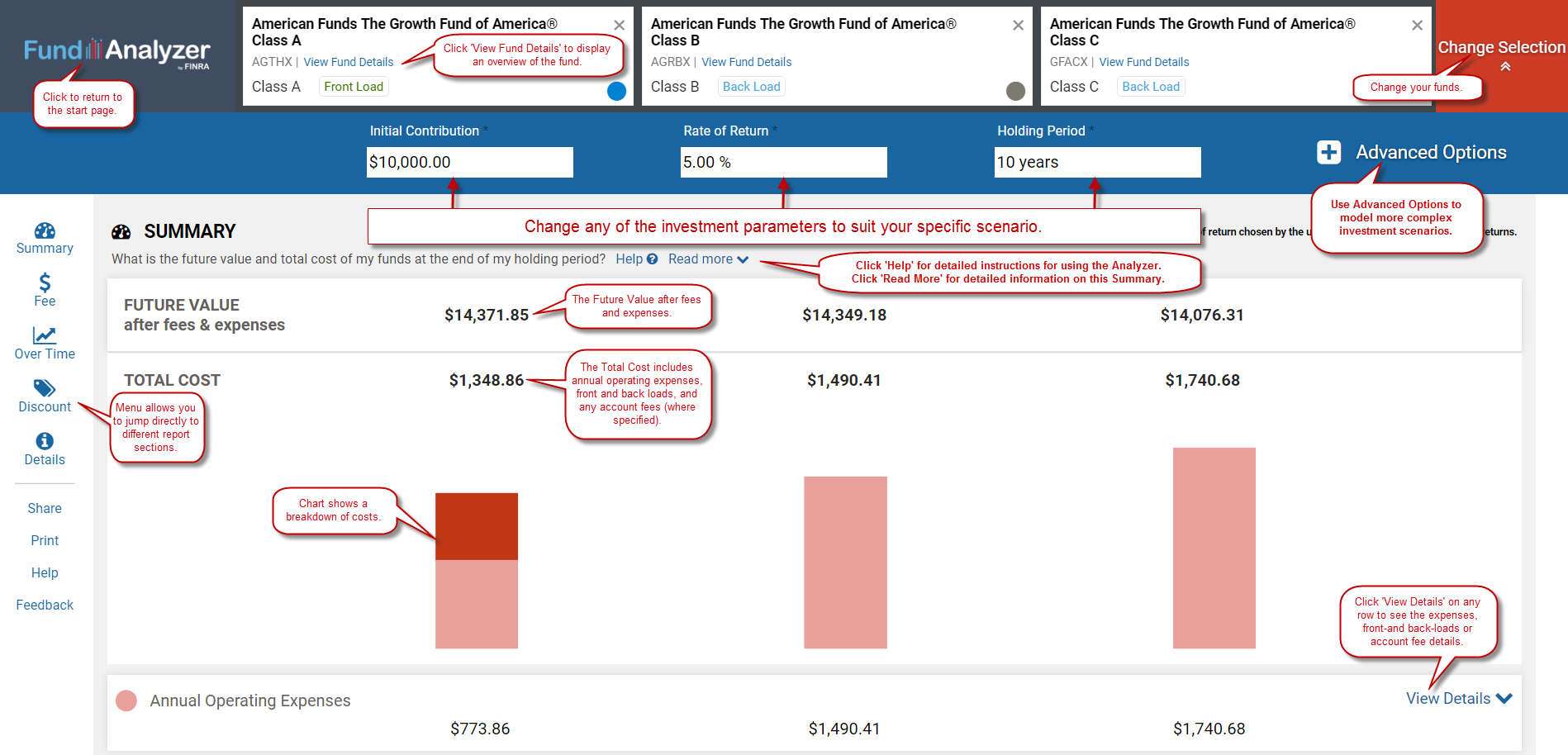Screen dimensions: 1568x755
Task: Collapse the Change Selection panel
Action: (1505, 66)
